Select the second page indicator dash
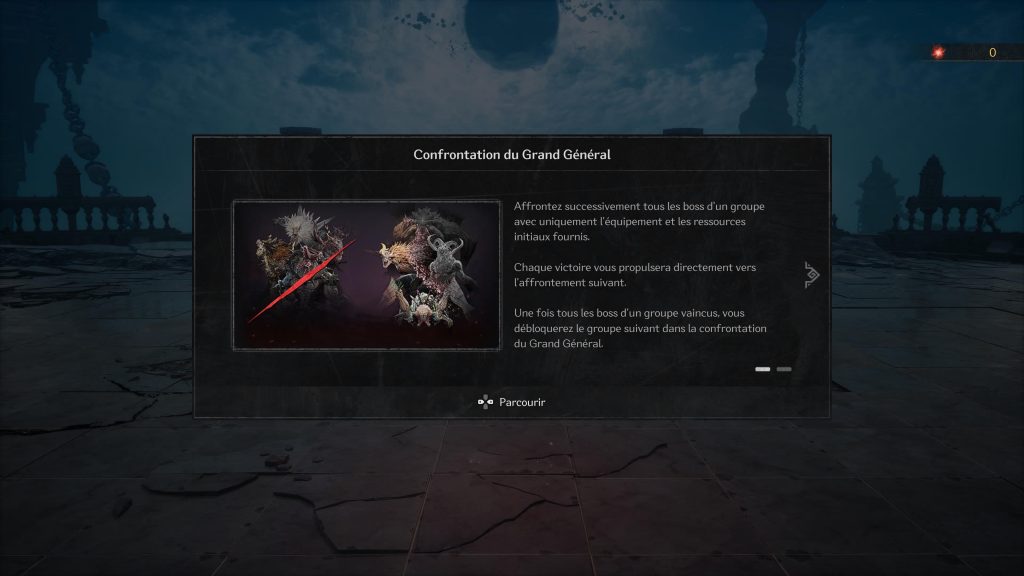This screenshot has height=576, width=1024. click(x=784, y=369)
